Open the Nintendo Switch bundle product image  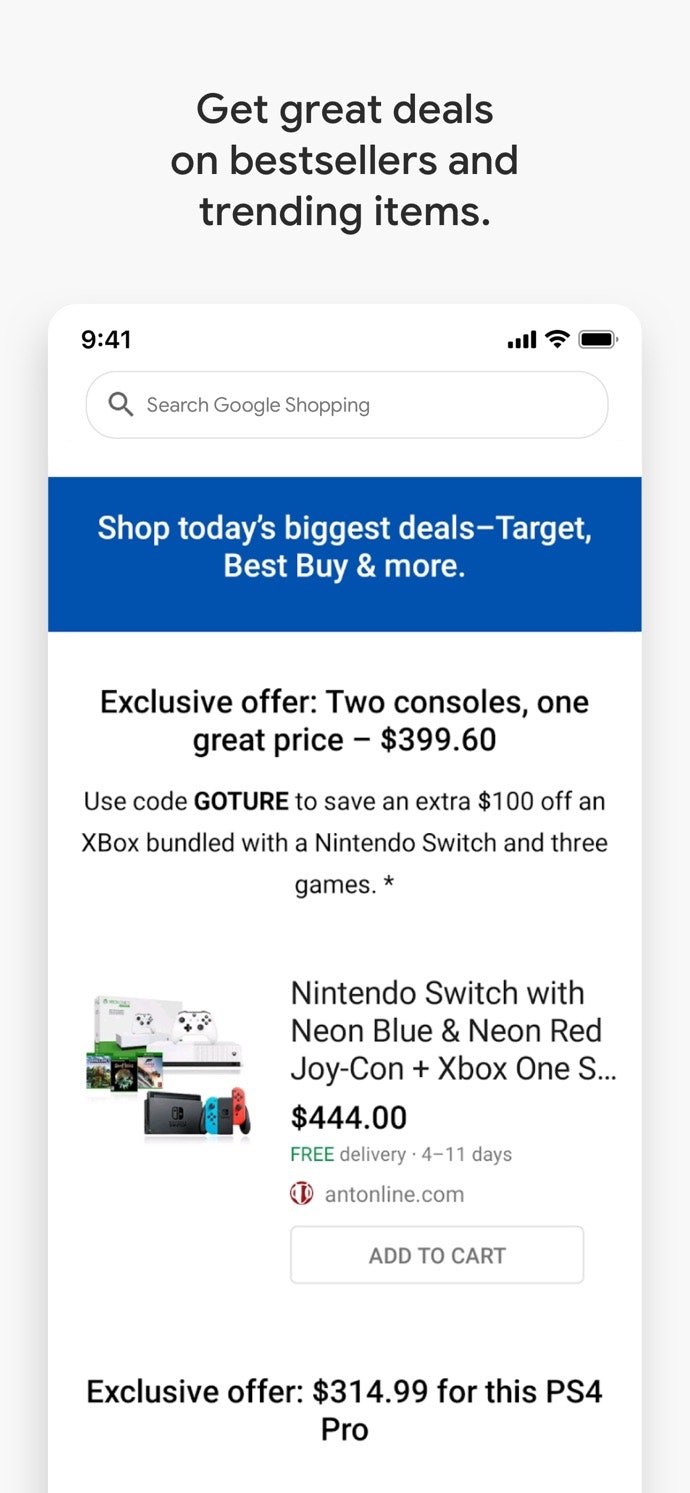168,1065
